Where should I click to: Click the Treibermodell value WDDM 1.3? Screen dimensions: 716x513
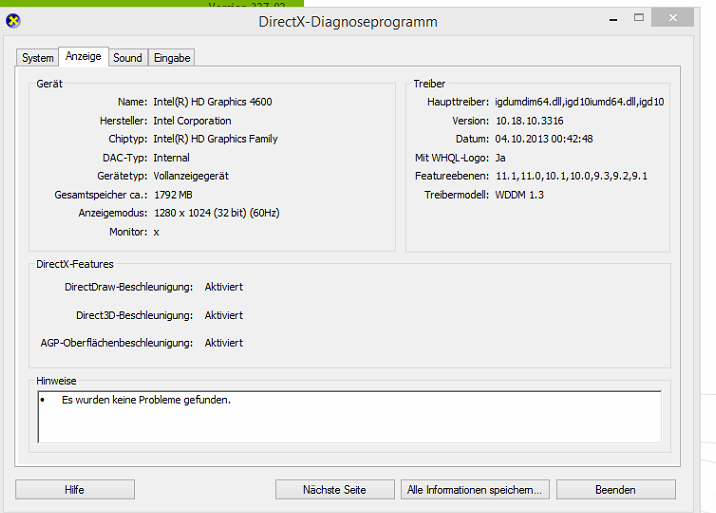coord(520,195)
